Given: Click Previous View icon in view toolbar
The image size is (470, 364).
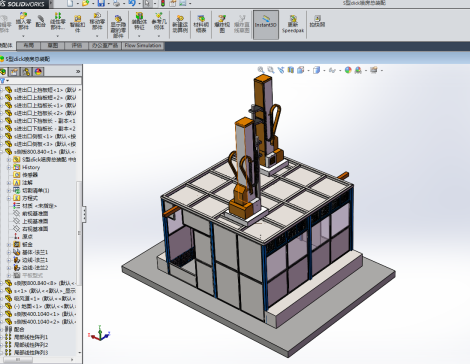Looking at the screenshot, I should coord(281,70).
